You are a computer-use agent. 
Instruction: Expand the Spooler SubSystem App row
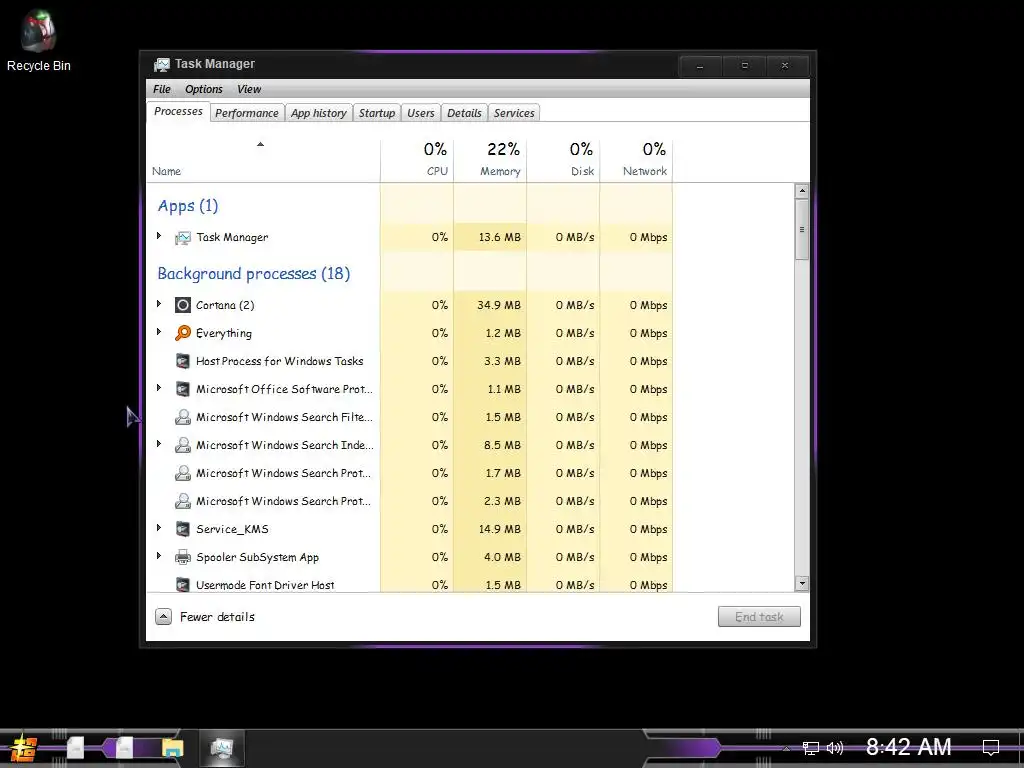coord(159,556)
